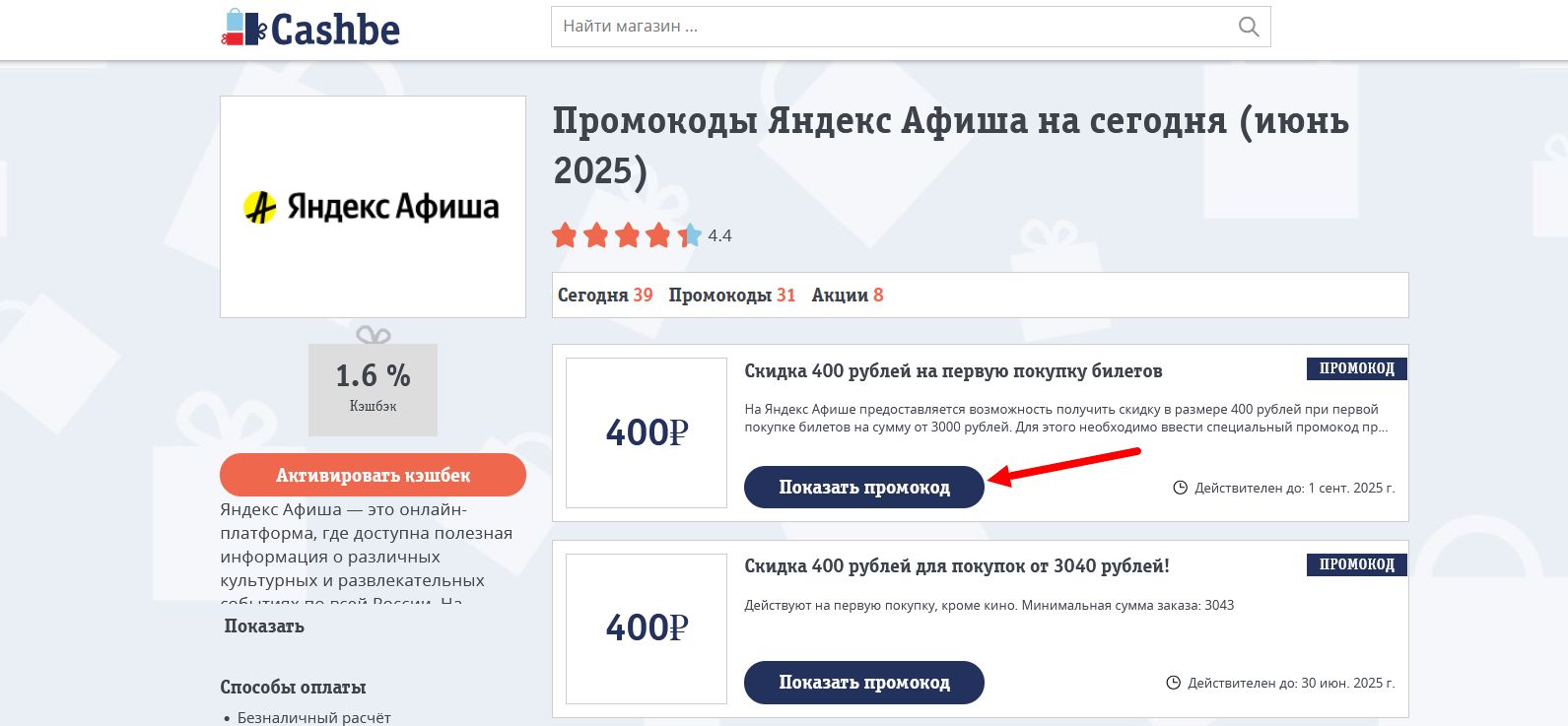Click description Действуют на первую покупку, кроме кино
The height and width of the screenshot is (726, 1568).
(x=989, y=605)
